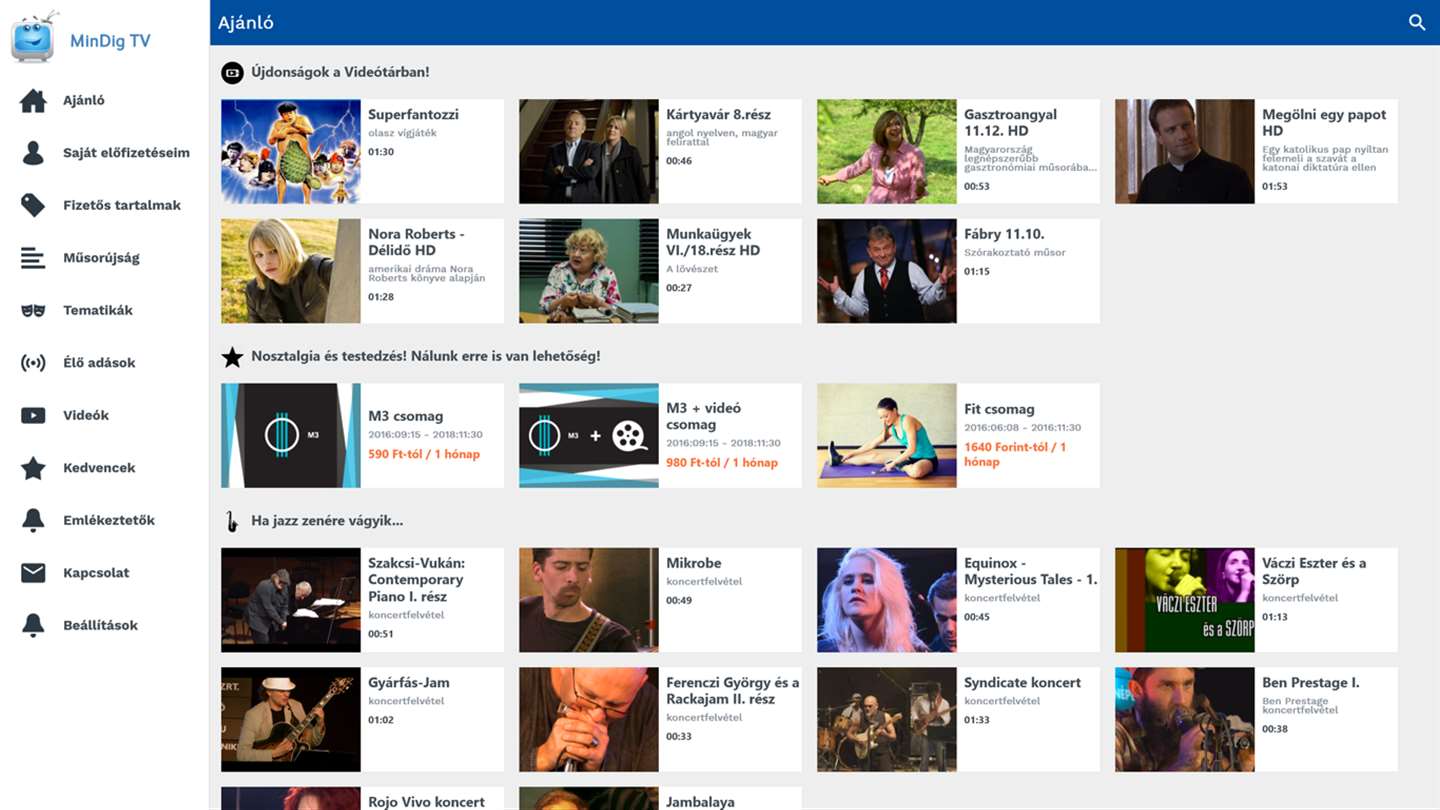Click the Nora Roberts Délidő thumbnail
Screen dimensions: 1440x810
point(291,271)
